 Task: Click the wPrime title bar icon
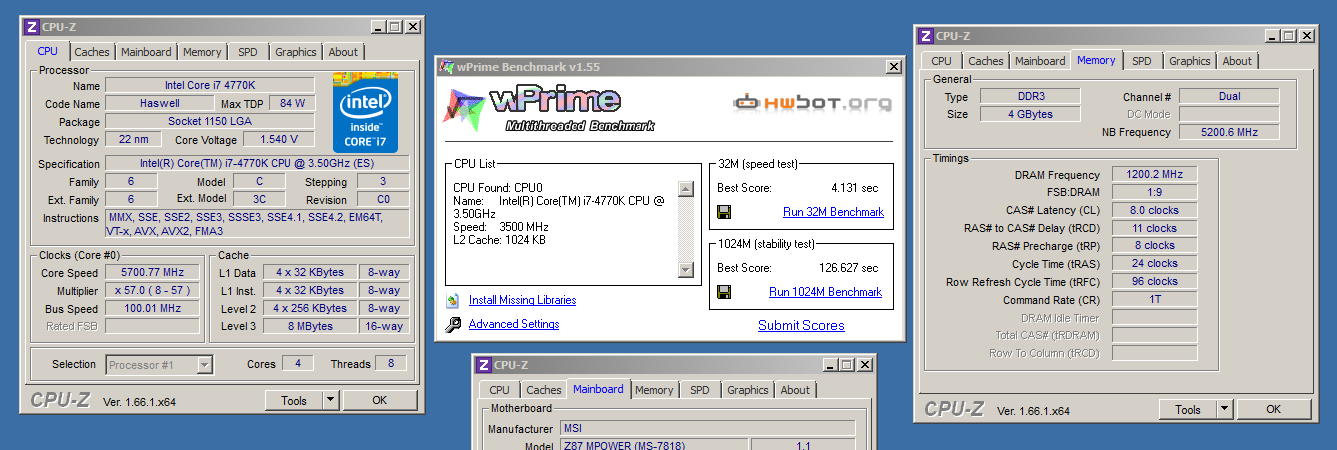445,67
